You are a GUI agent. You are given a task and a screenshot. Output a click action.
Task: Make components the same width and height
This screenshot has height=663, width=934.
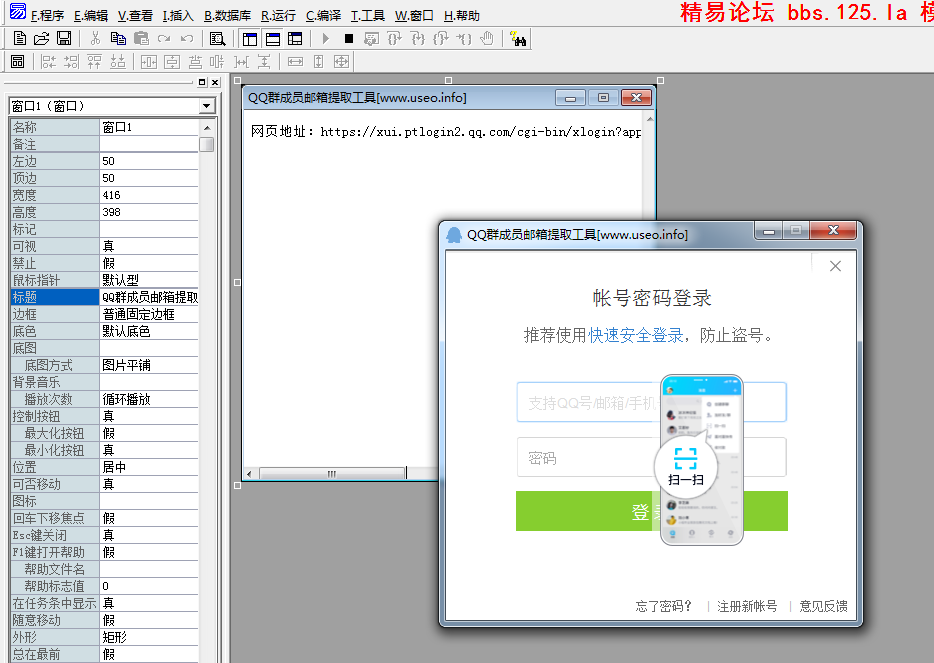point(341,61)
